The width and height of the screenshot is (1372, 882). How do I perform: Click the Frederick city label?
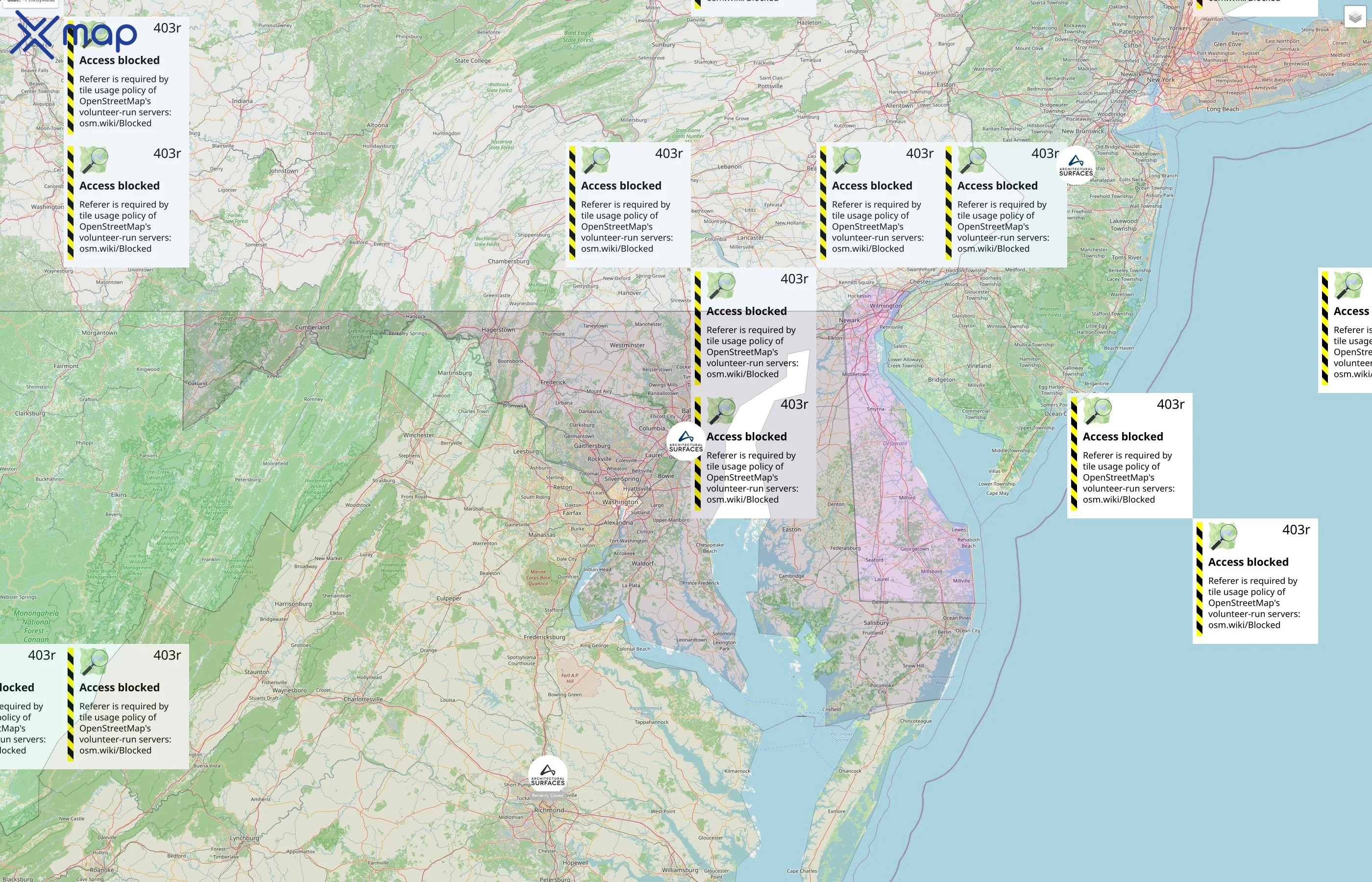click(553, 382)
